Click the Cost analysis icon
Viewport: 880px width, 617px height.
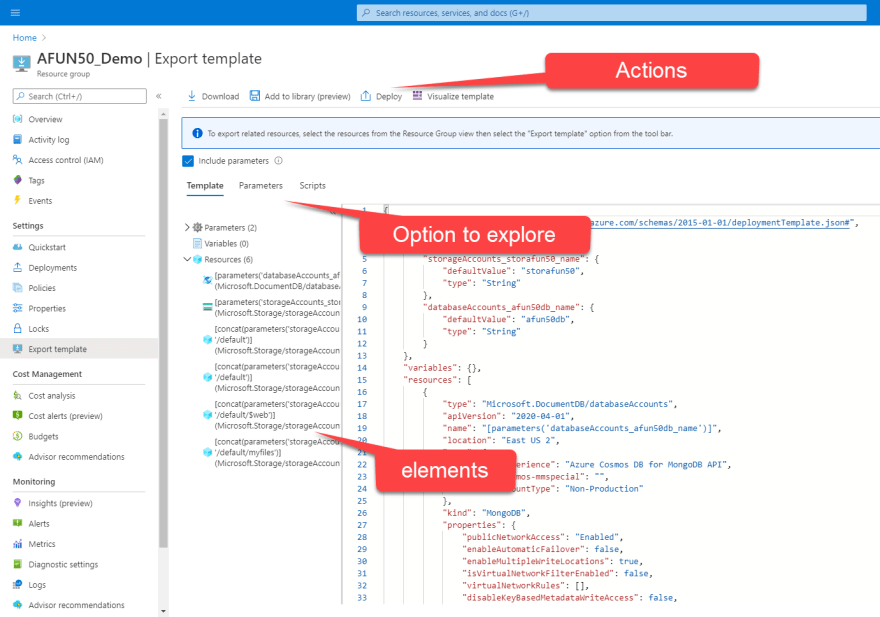(17, 396)
